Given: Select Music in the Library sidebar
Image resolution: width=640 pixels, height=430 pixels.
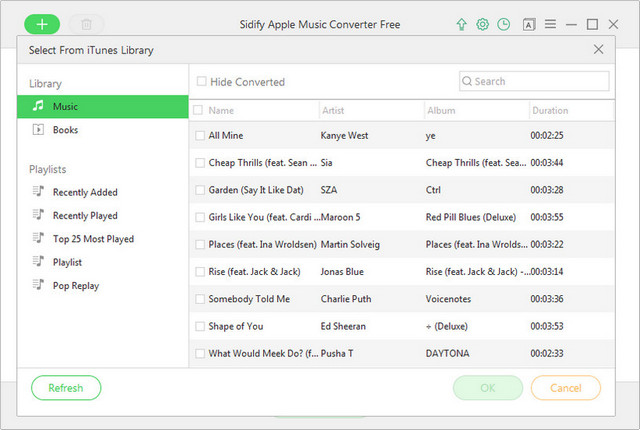Looking at the screenshot, I should [66, 106].
